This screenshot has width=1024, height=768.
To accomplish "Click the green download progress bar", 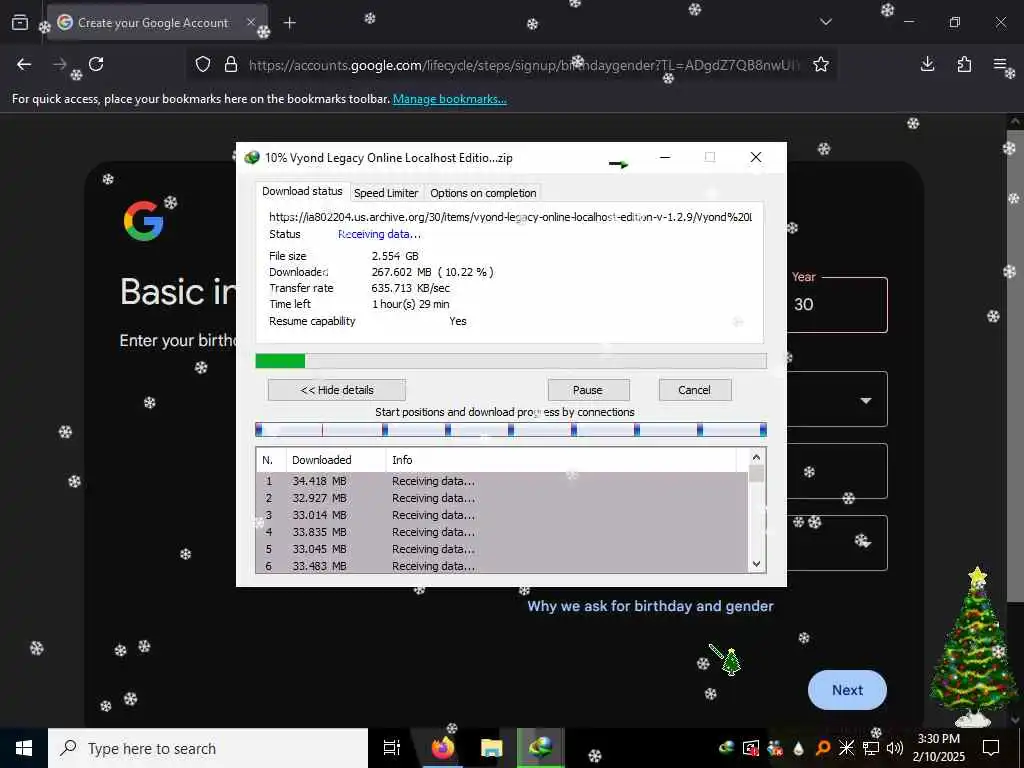I will [511, 361].
